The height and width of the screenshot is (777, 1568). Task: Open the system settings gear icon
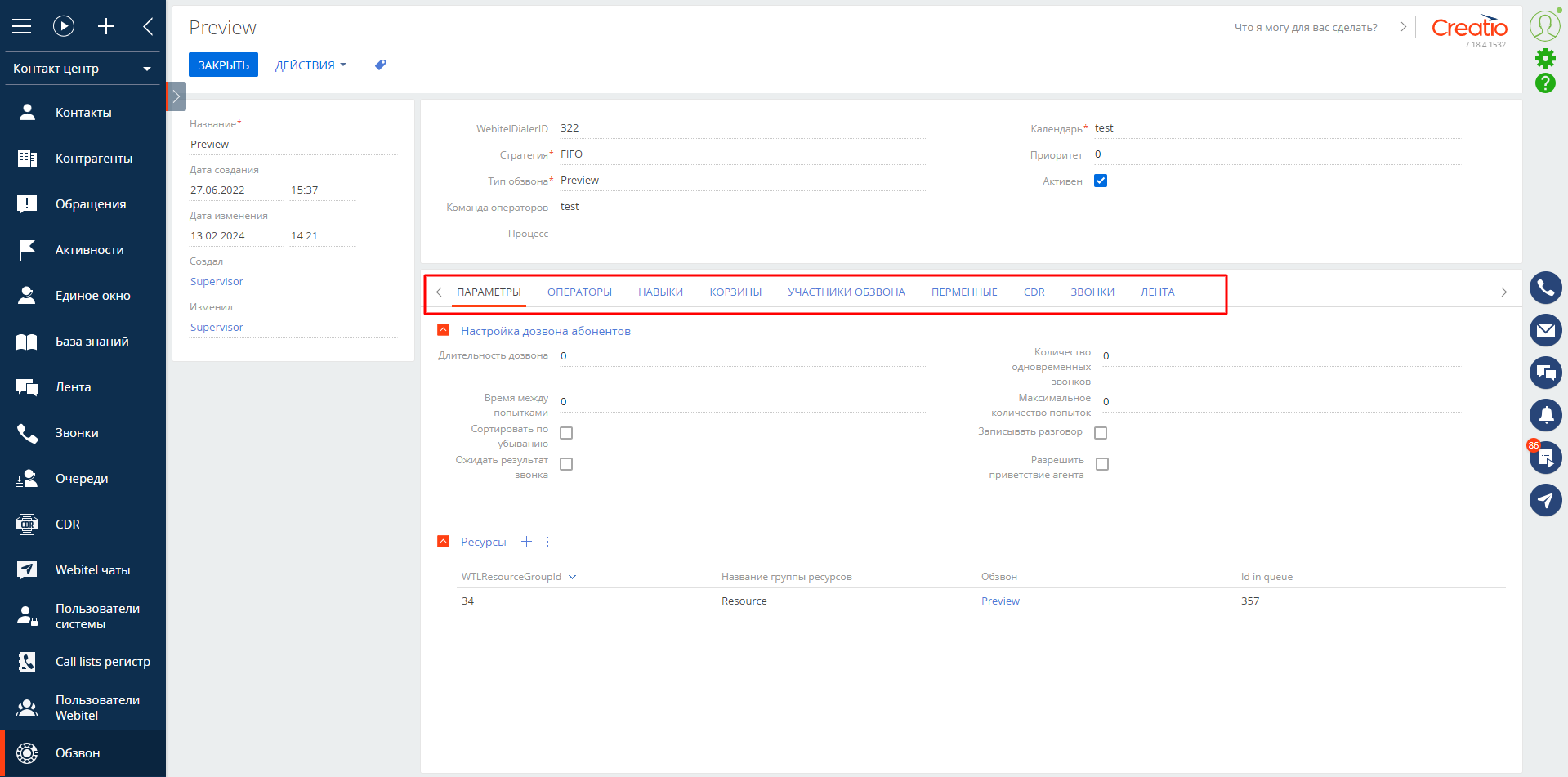click(x=1545, y=58)
